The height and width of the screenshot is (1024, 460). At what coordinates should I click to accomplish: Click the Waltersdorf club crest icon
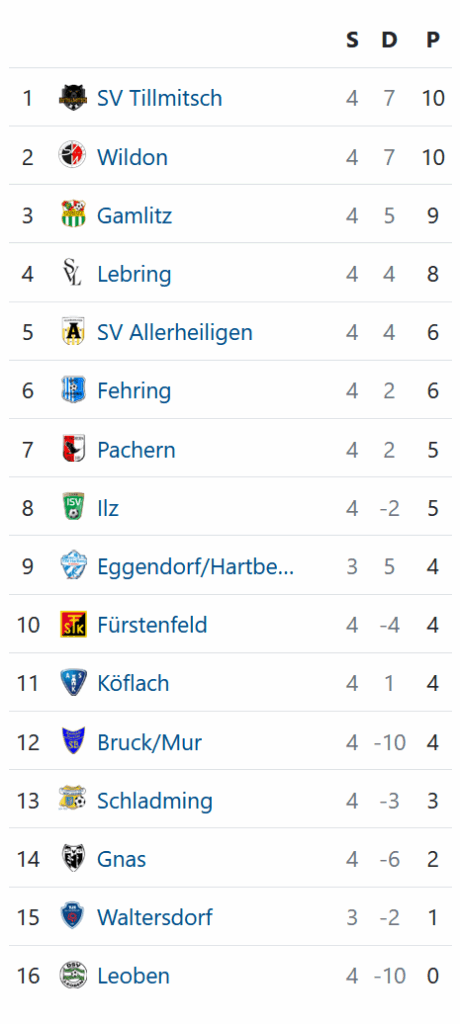72,918
